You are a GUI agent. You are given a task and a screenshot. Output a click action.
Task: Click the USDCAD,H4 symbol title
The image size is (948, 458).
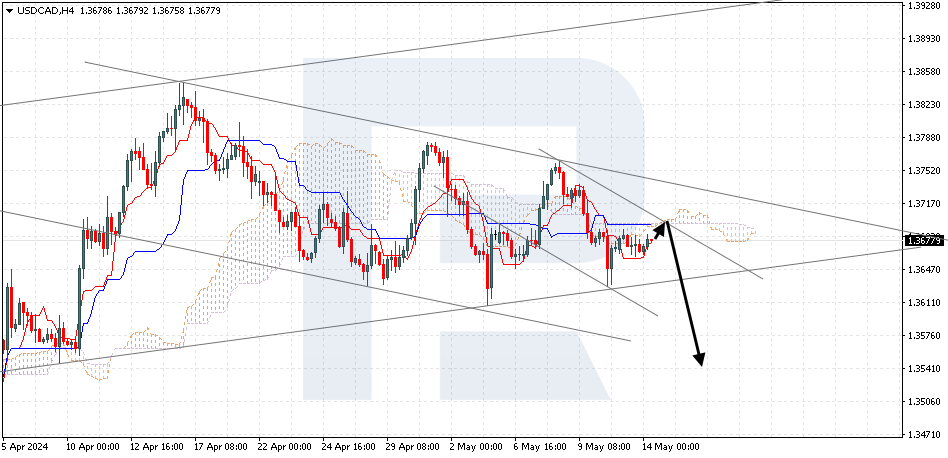[x=44, y=10]
